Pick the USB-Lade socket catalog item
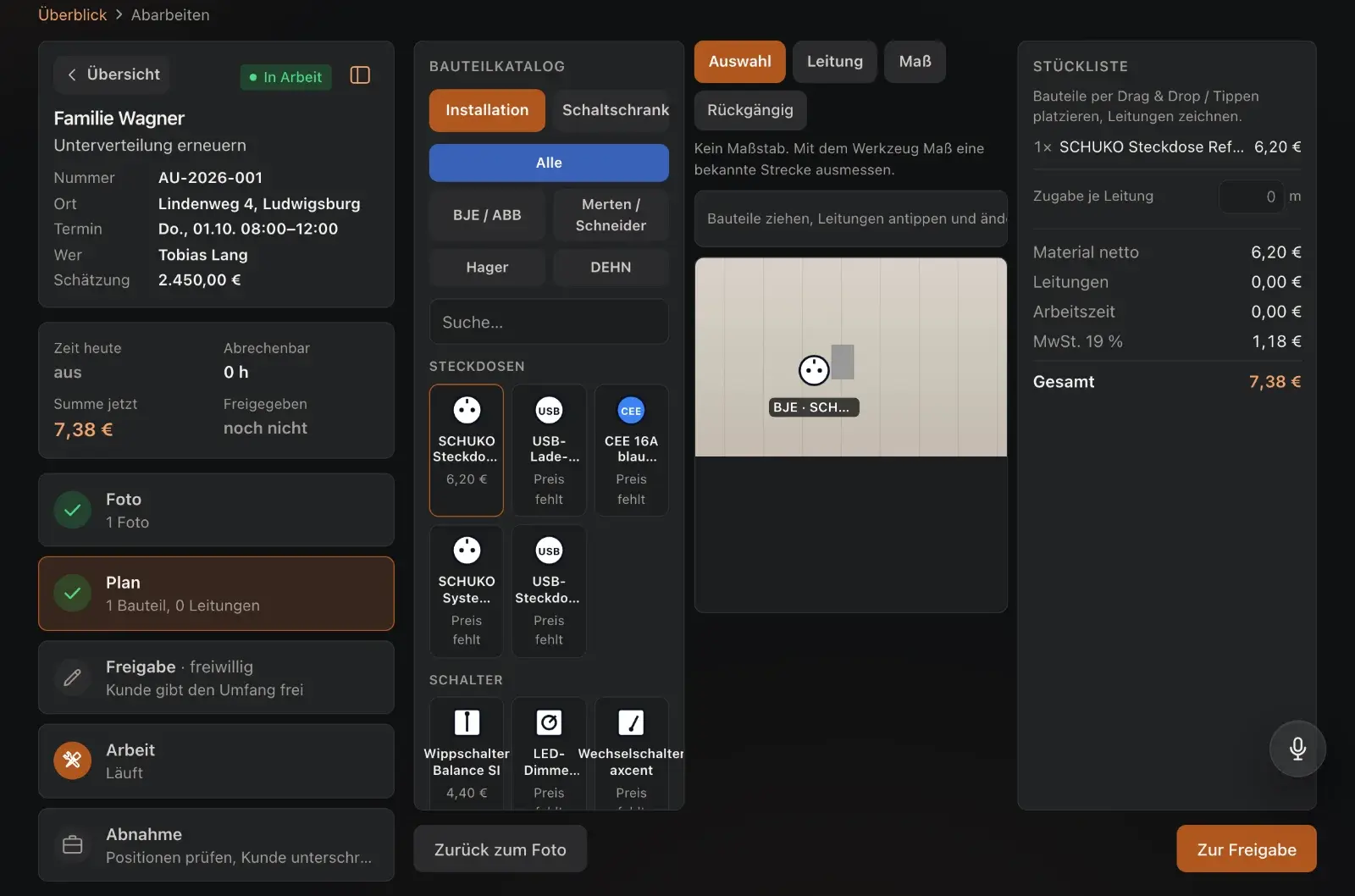Image resolution: width=1355 pixels, height=896 pixels. 549,450
